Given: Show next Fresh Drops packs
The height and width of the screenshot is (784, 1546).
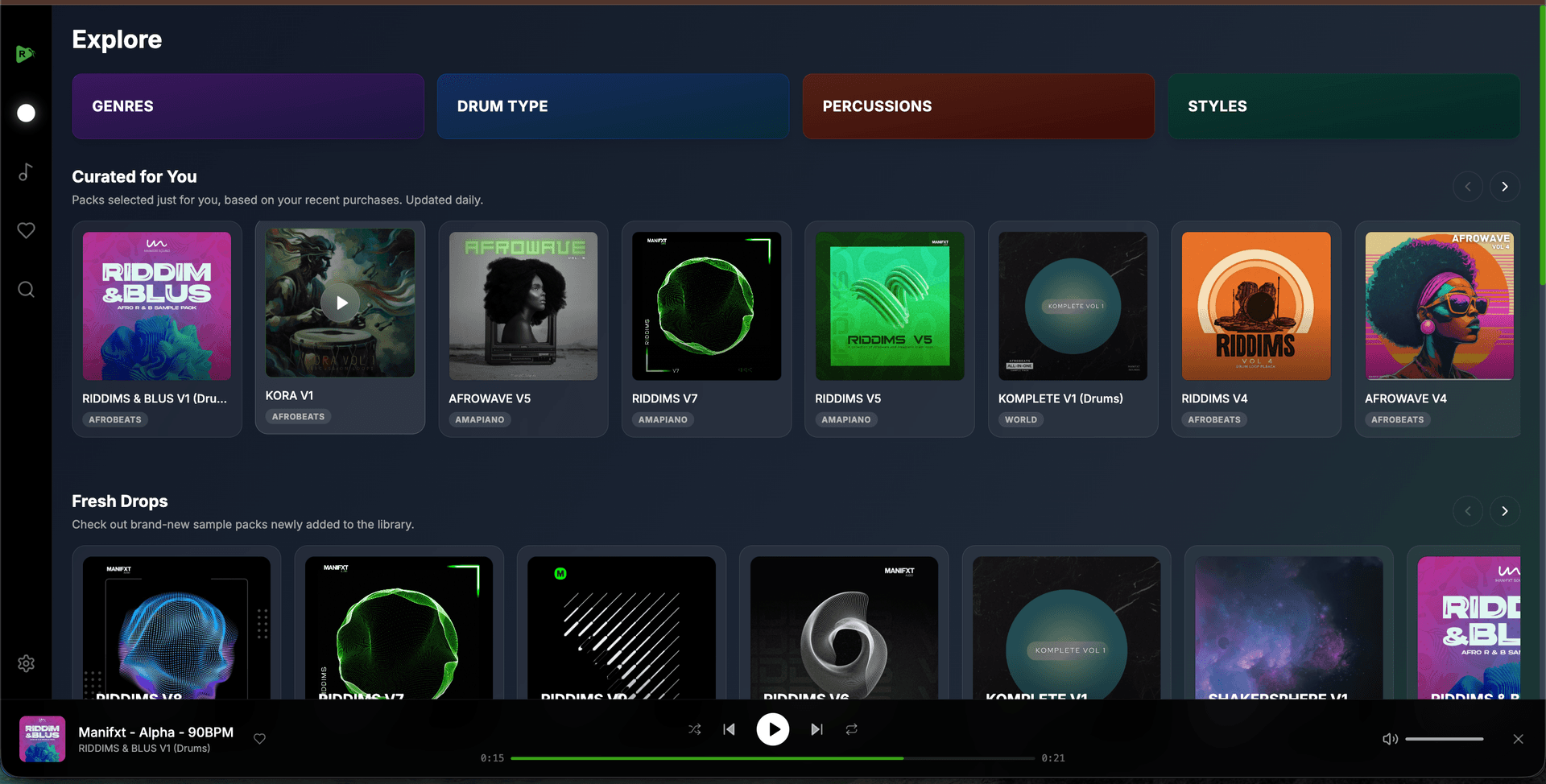Looking at the screenshot, I should [x=1504, y=511].
